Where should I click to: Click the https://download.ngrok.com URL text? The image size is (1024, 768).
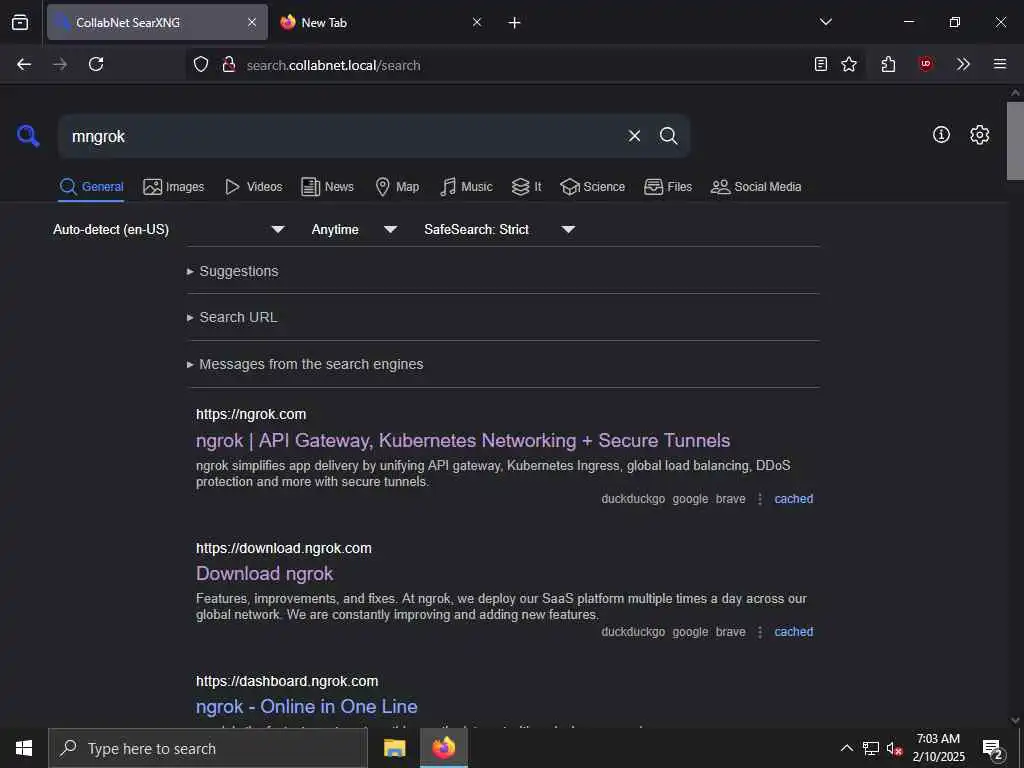pyautogui.click(x=283, y=548)
